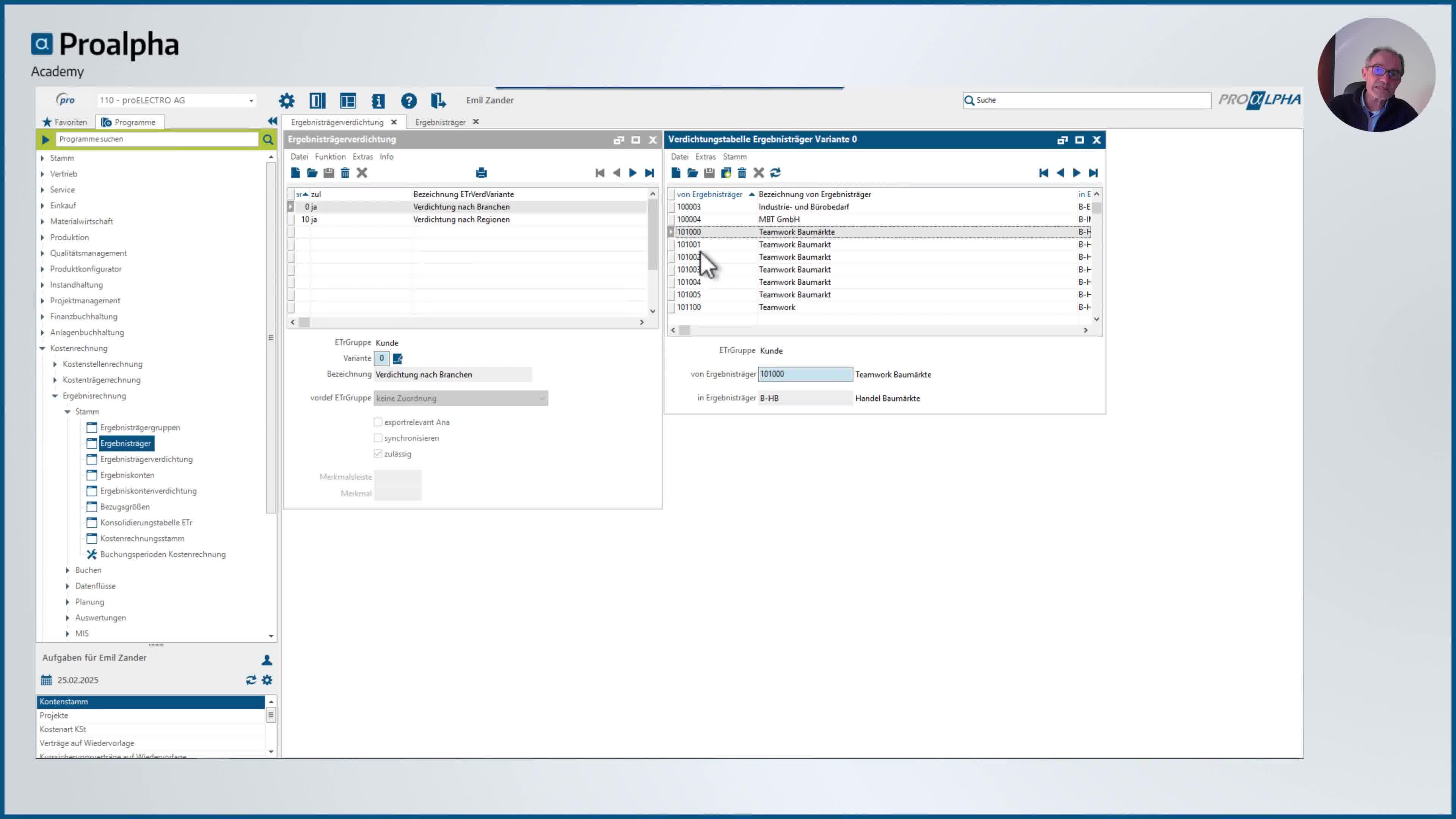
Task: Toggle the exportrelevant Ana checkbox
Action: pyautogui.click(x=378, y=422)
